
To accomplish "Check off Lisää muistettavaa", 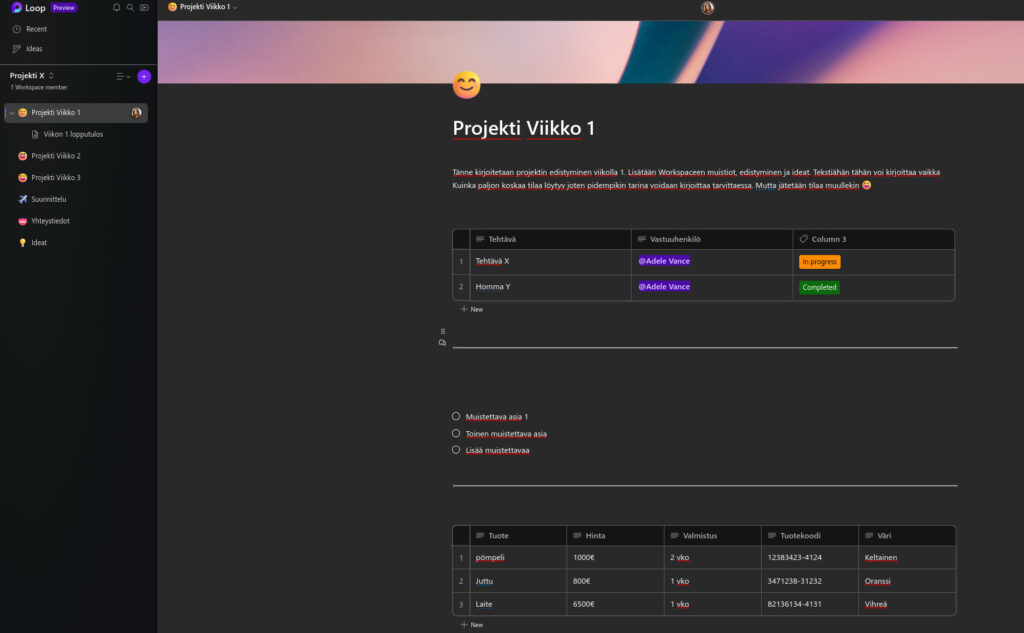I will [456, 449].
